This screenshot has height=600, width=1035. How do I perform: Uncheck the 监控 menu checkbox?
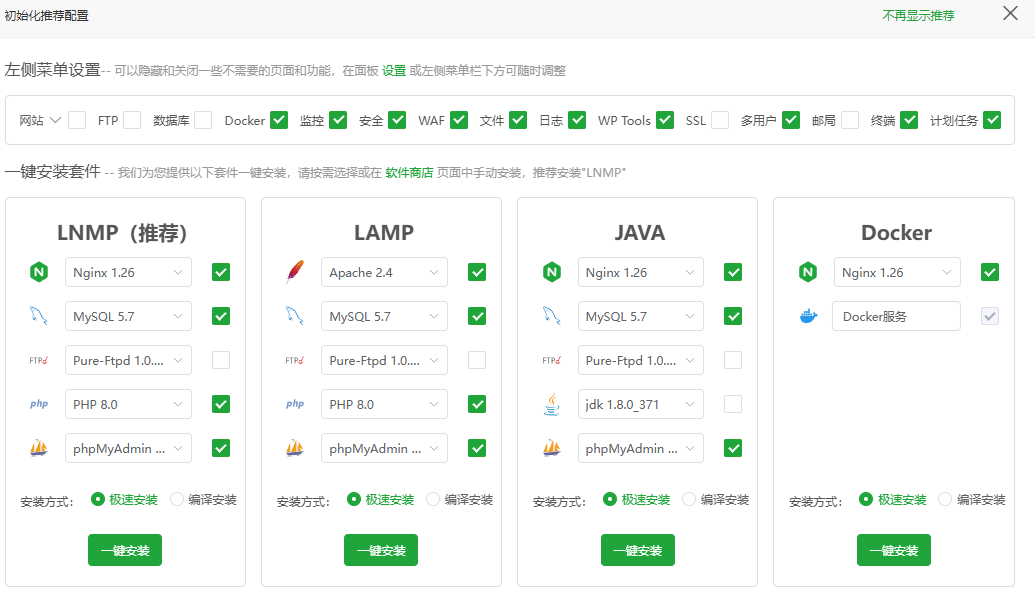[338, 120]
